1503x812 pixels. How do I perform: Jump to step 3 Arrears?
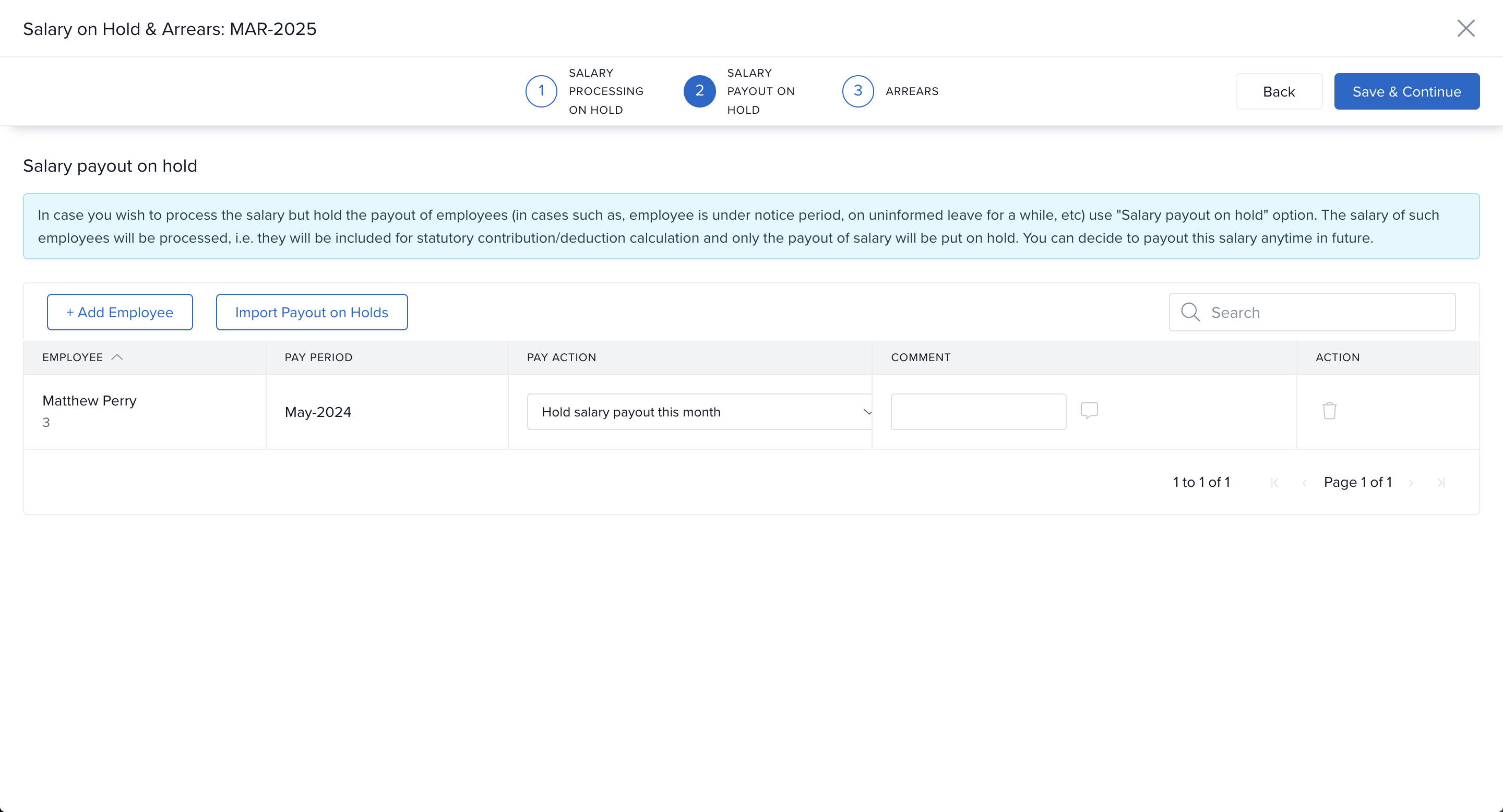pyautogui.click(x=857, y=91)
